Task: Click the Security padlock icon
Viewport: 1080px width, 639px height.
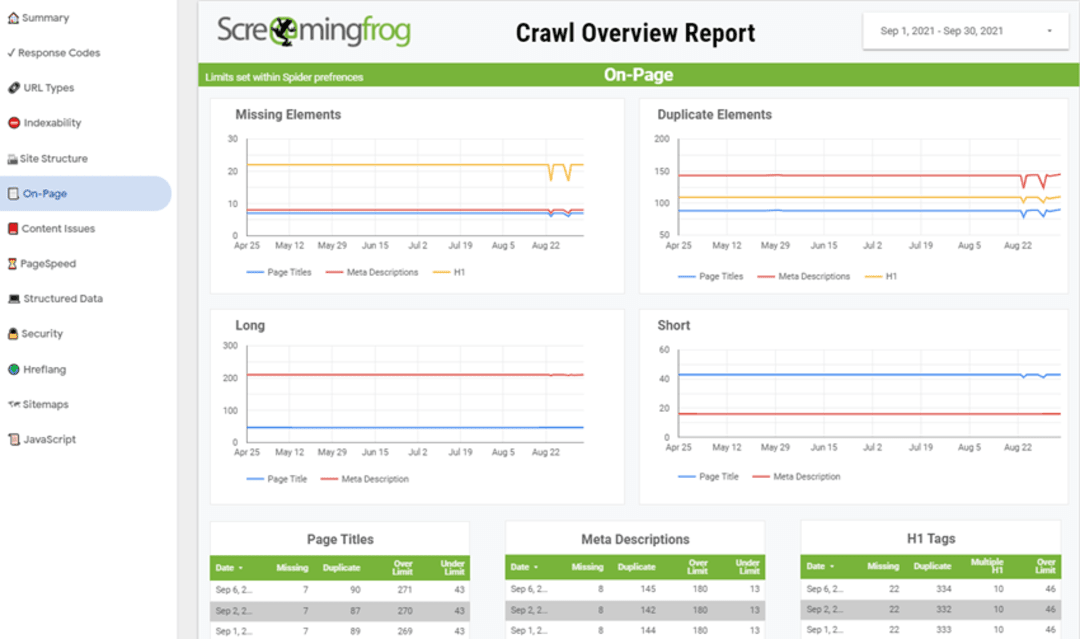Action: pos(11,333)
